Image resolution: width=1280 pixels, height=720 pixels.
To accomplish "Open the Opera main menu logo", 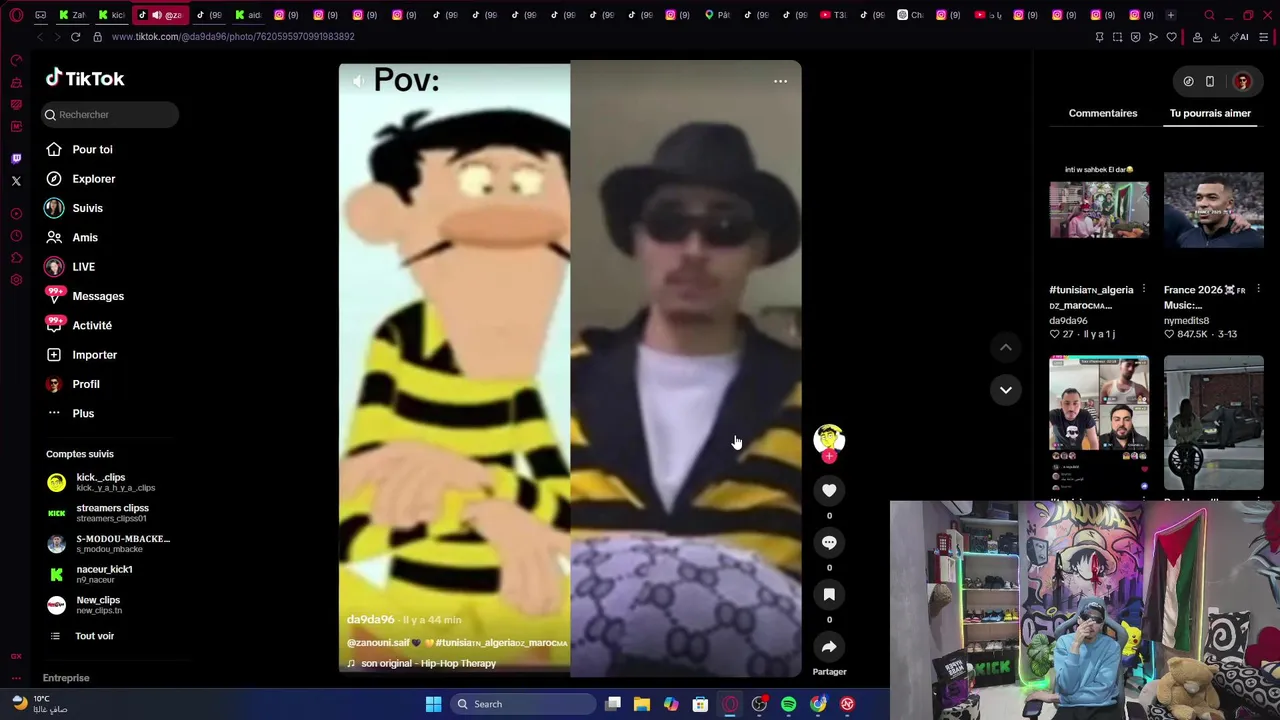I will [x=16, y=15].
